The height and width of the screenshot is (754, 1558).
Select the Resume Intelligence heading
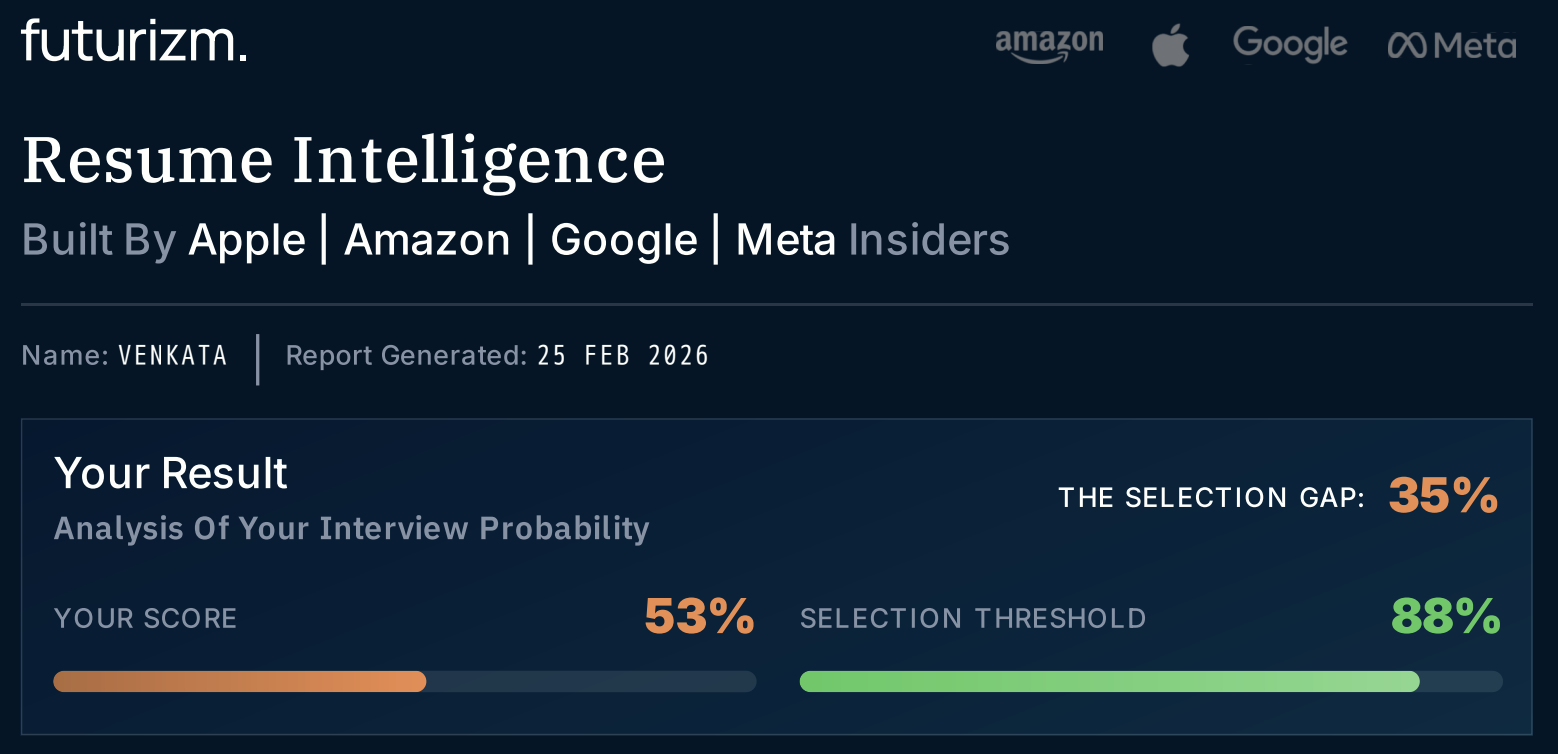(343, 160)
